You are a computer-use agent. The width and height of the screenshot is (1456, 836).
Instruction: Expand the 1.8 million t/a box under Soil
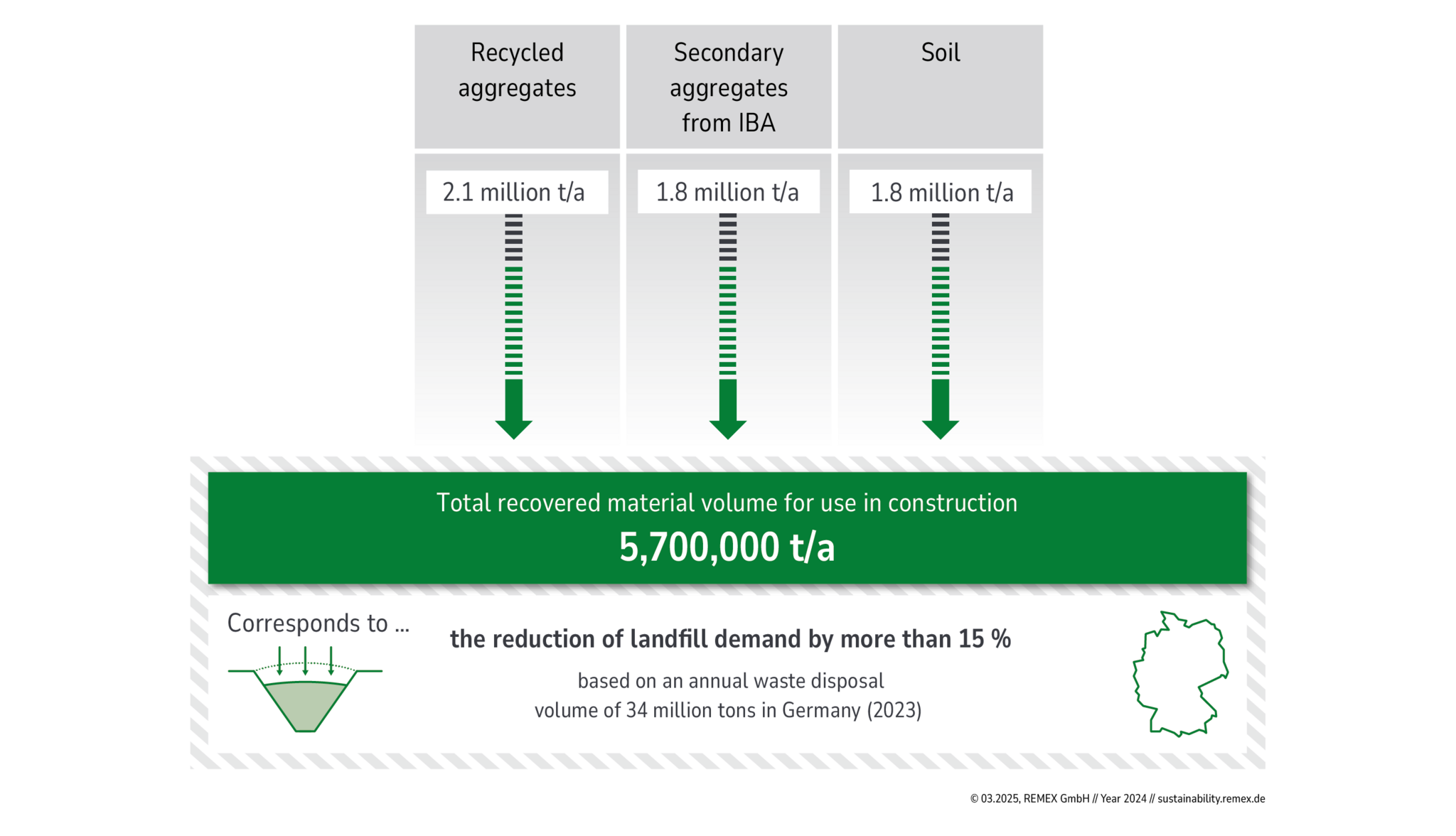click(940, 191)
